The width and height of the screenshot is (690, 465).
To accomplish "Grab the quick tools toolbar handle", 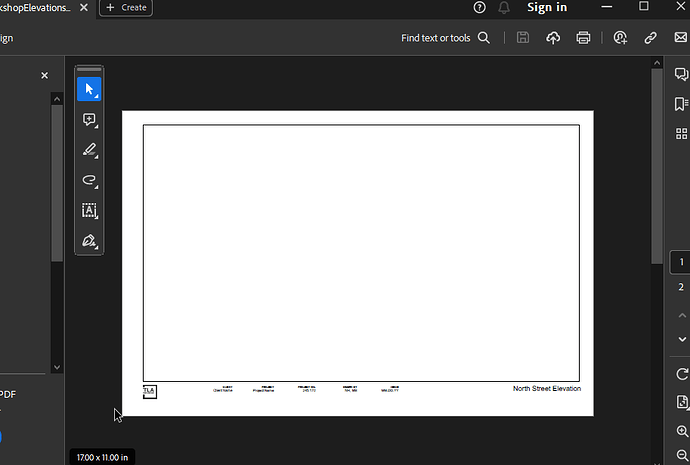I will tap(89, 69).
